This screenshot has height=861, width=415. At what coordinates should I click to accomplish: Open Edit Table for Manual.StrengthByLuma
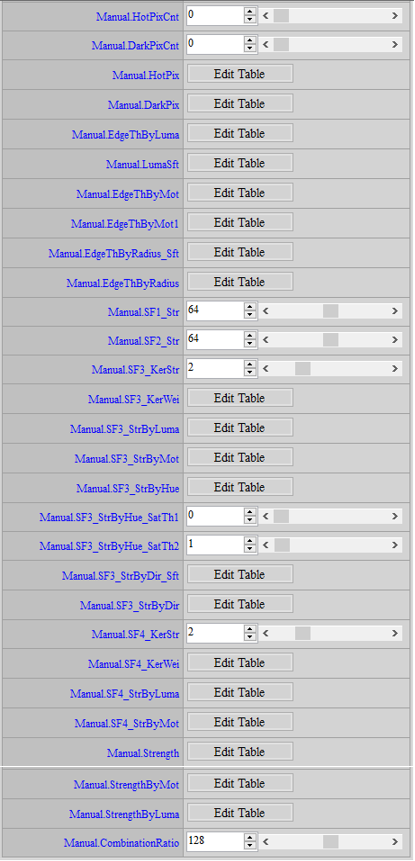tap(240, 813)
